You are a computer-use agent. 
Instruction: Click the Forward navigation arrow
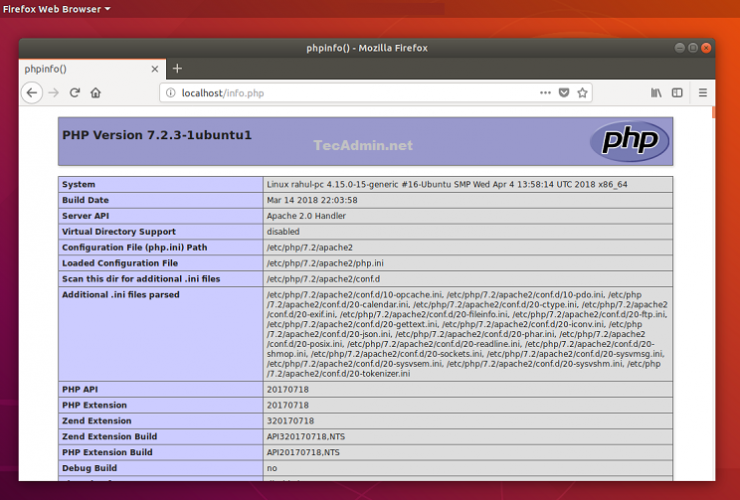pos(54,93)
